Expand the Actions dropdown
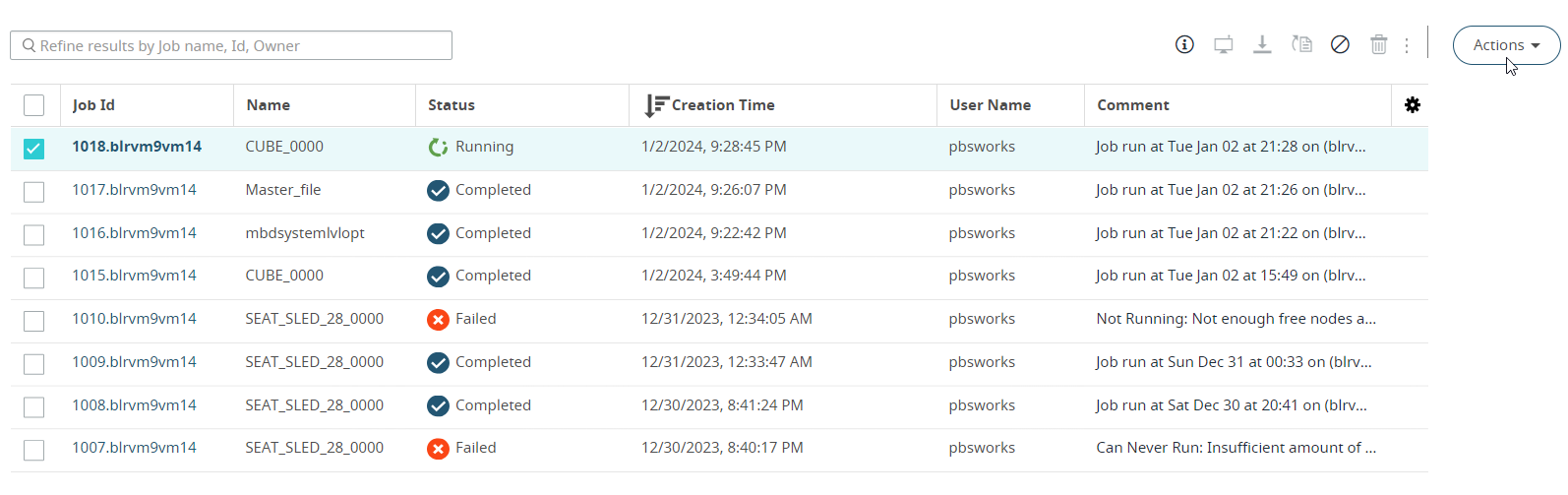1568x495 pixels. 1506,45
